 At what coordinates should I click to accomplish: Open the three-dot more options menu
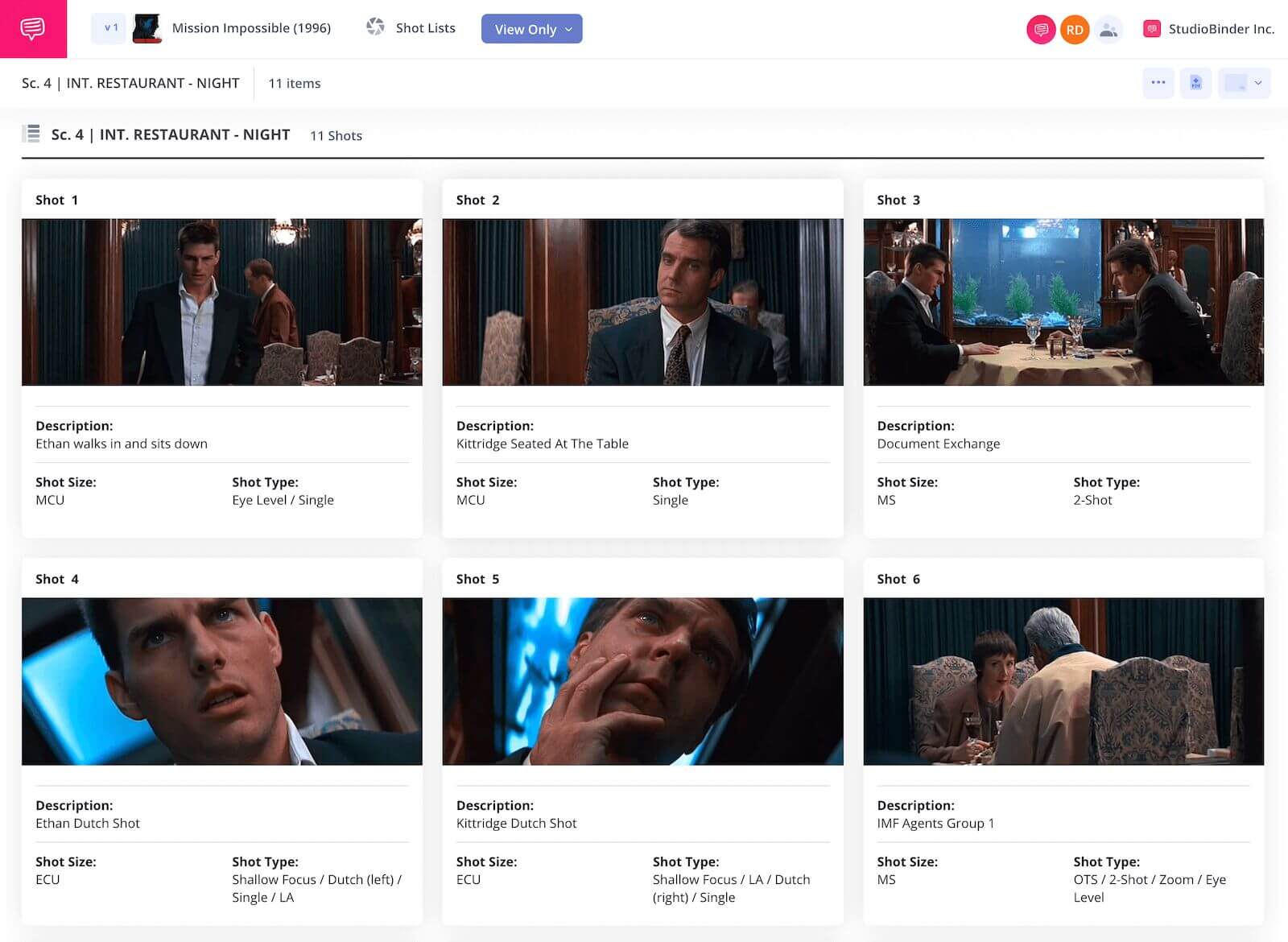[x=1158, y=83]
